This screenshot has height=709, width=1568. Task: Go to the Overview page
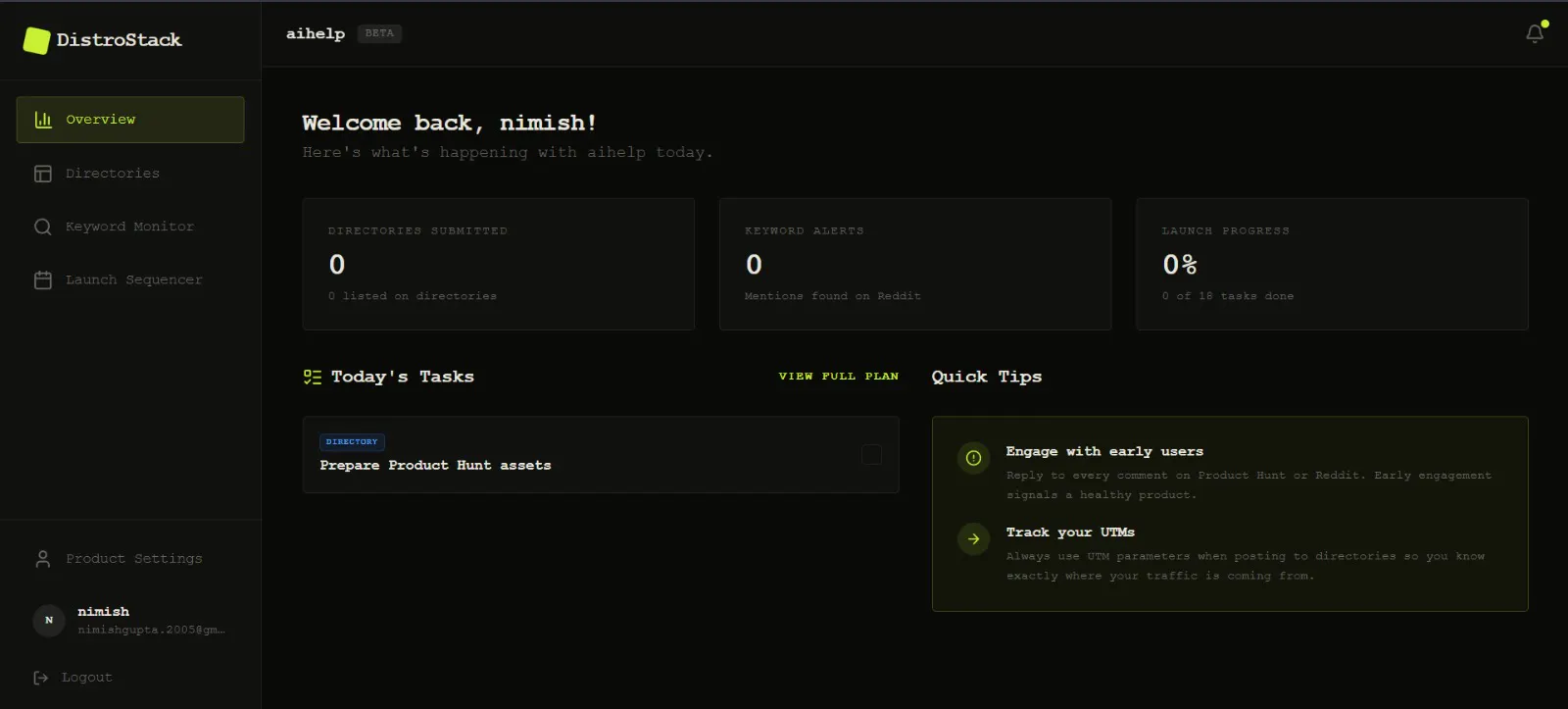point(130,120)
